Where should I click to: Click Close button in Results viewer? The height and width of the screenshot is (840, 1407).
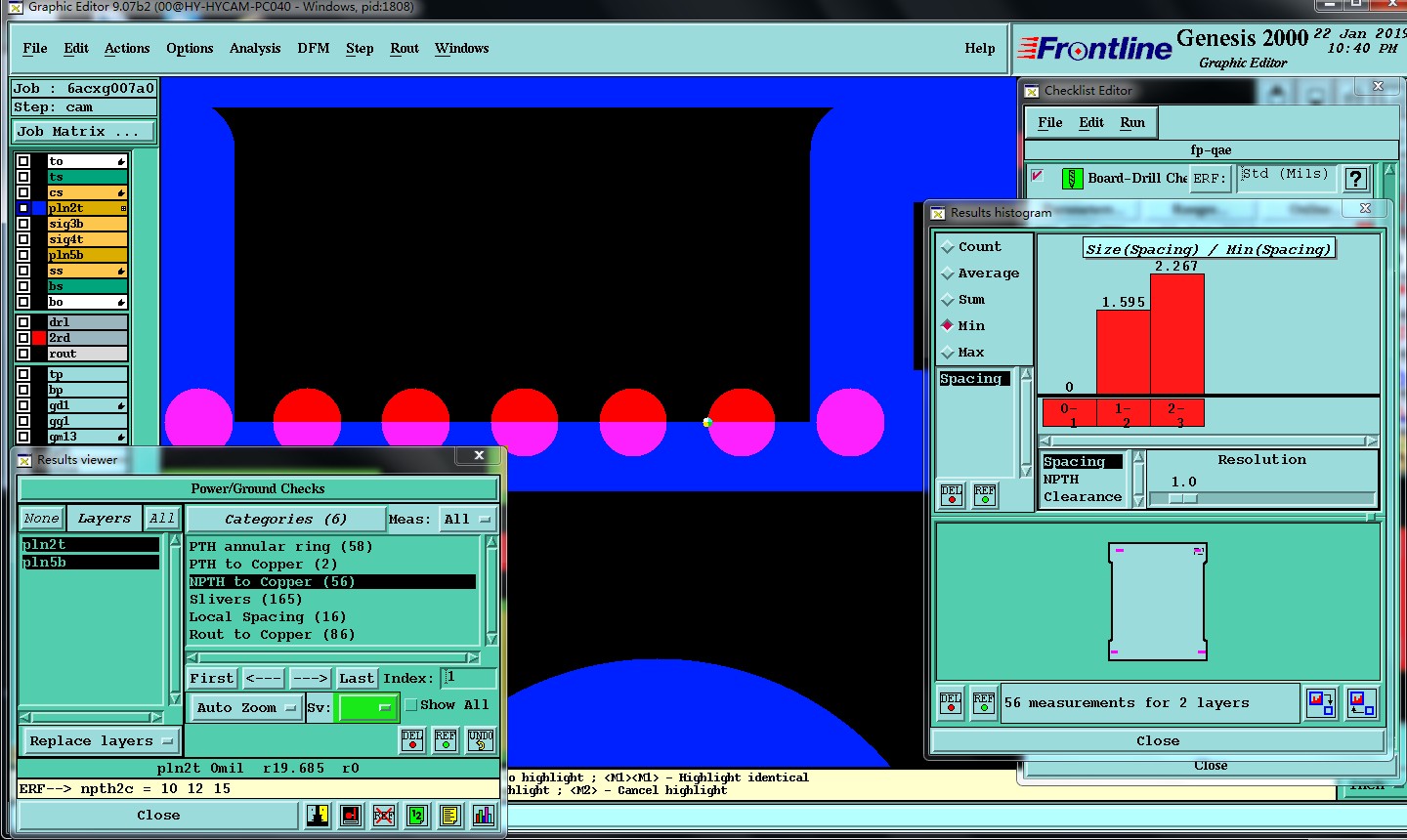tap(158, 816)
